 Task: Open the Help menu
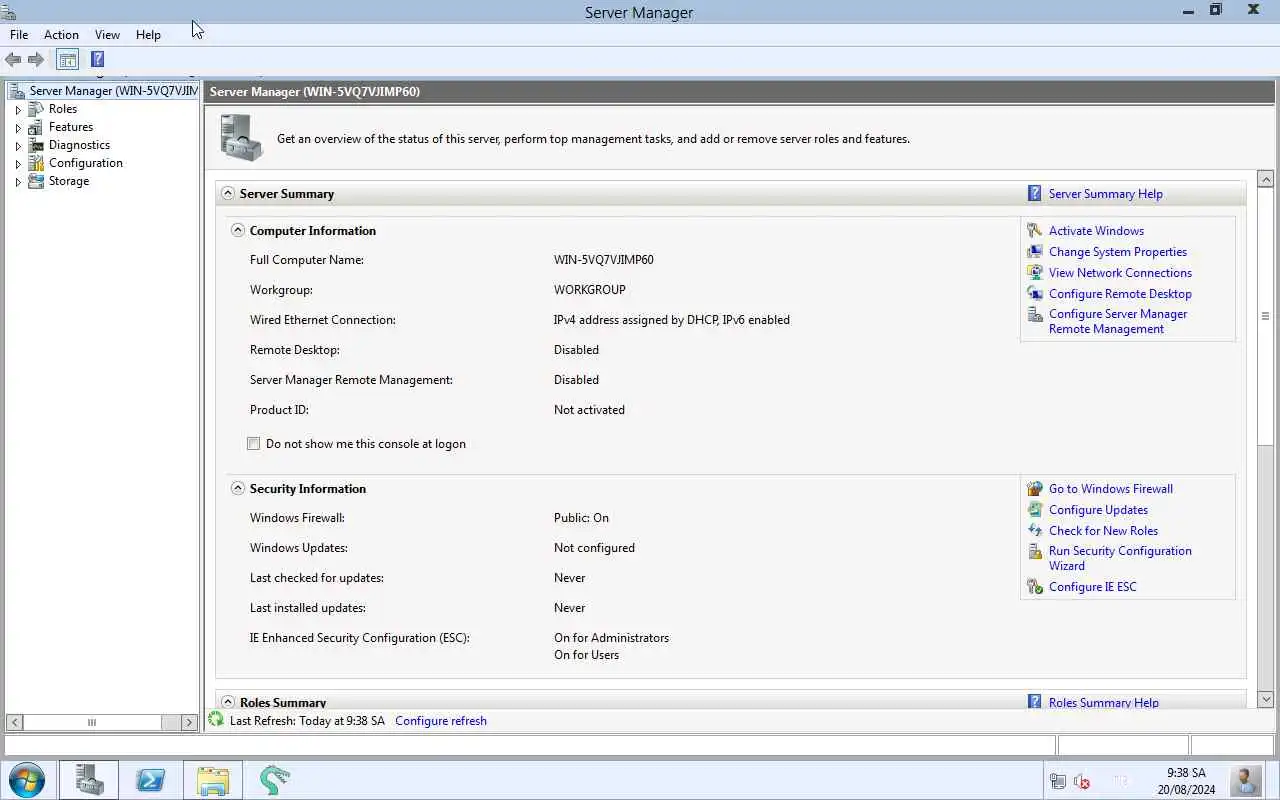coord(148,35)
